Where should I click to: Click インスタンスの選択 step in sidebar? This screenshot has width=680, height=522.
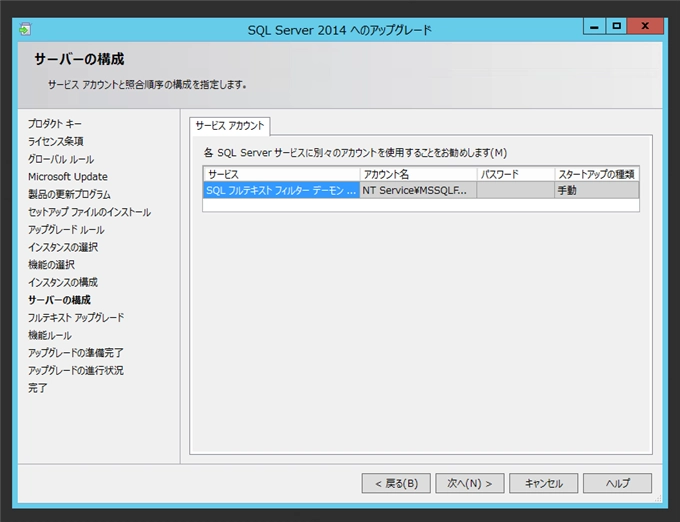(x=63, y=247)
